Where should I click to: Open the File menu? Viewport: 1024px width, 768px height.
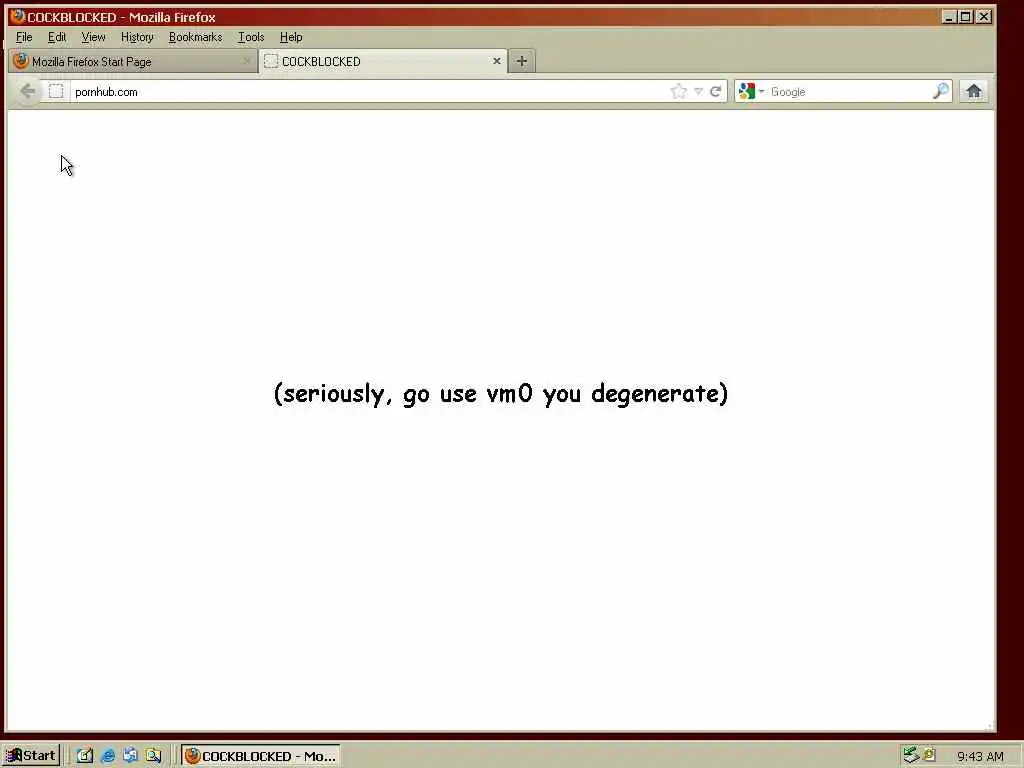(x=24, y=37)
